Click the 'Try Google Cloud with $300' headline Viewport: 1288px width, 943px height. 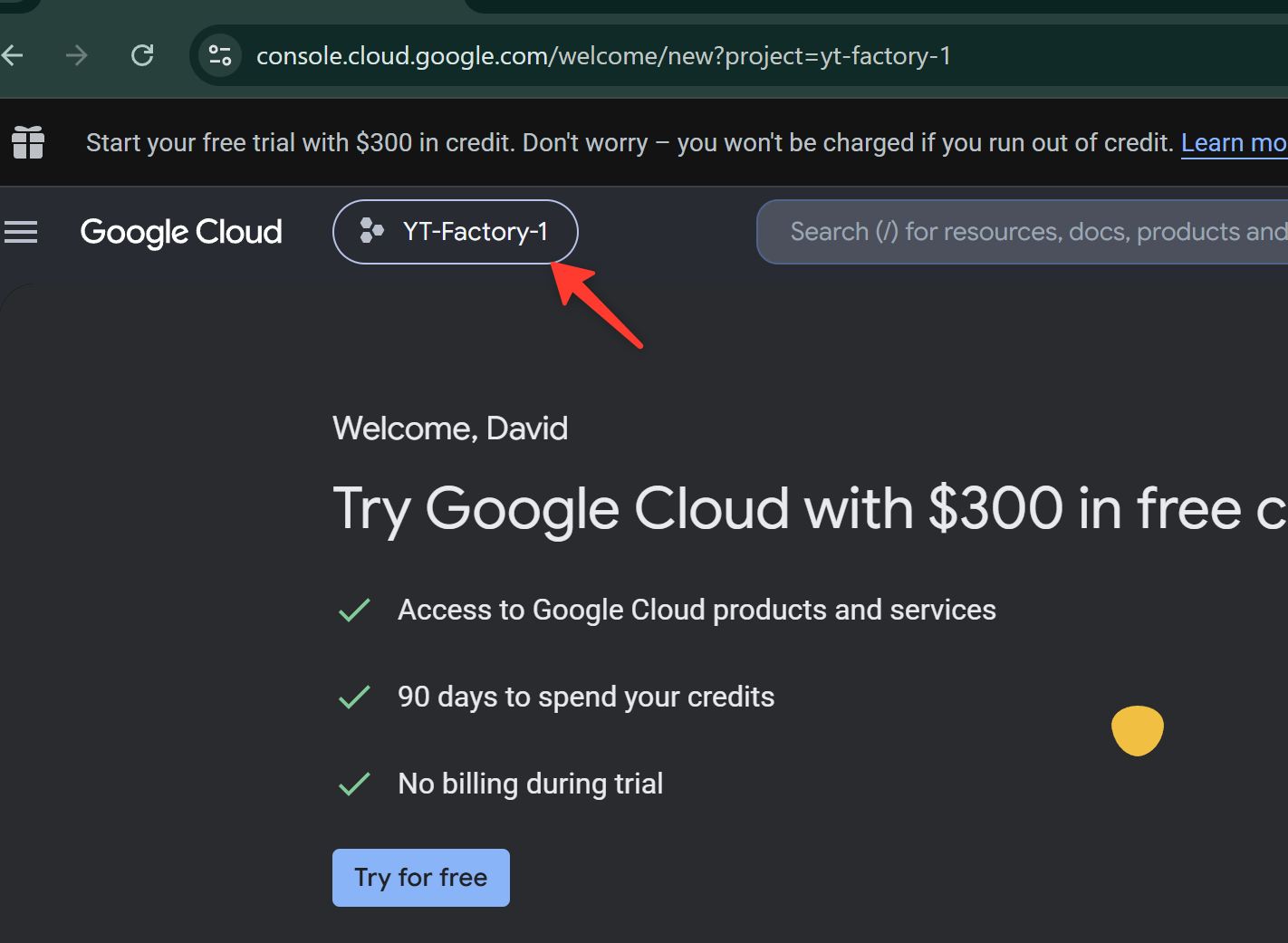[x=810, y=508]
